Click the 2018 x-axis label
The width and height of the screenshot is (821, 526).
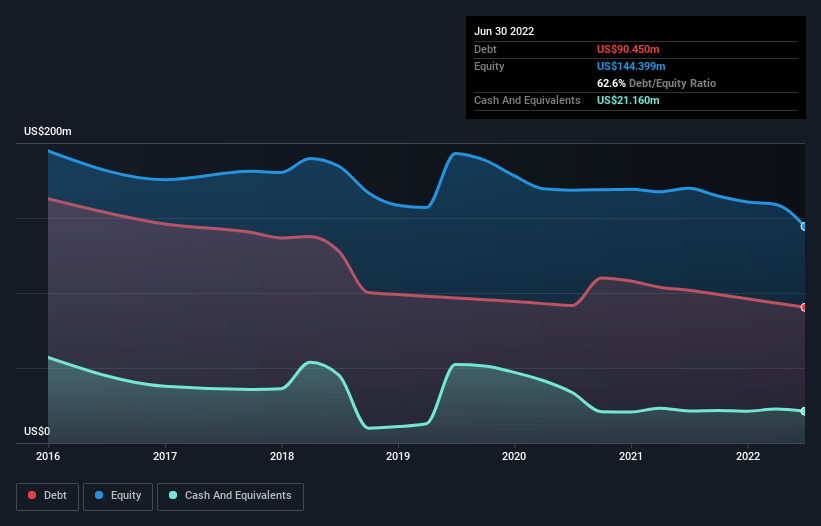[282, 456]
